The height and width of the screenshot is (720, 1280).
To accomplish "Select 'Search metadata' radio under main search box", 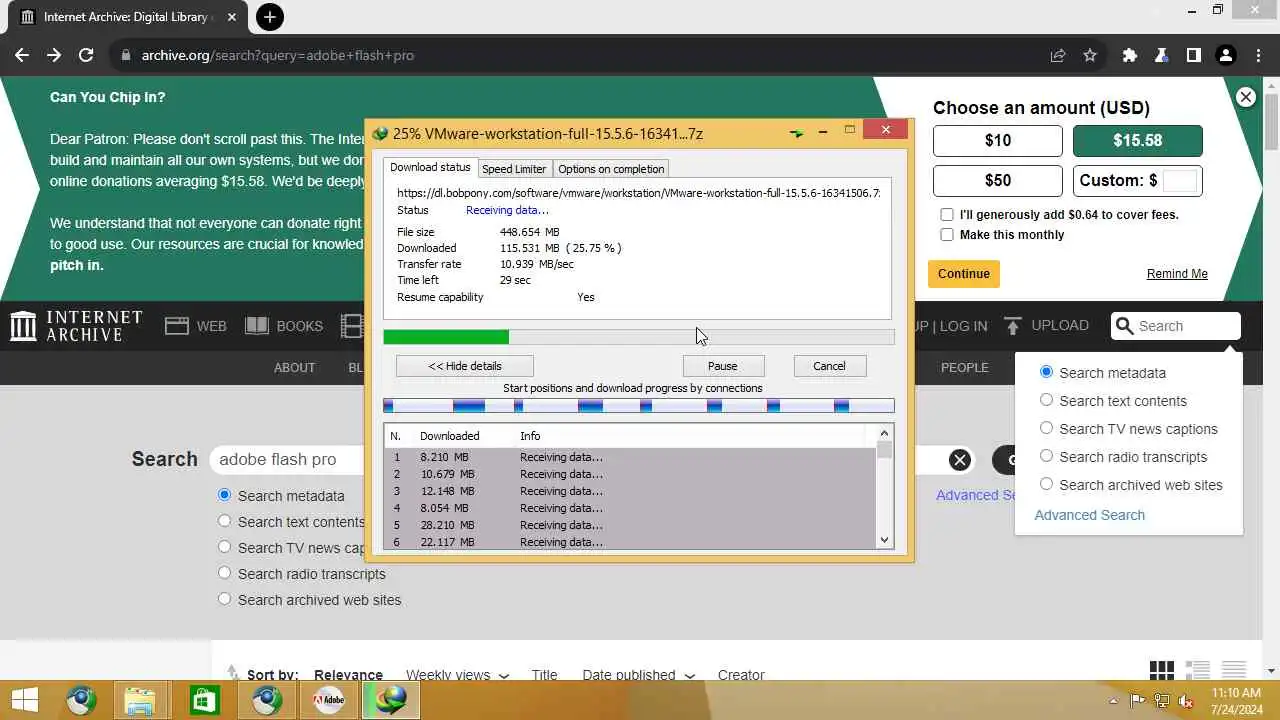I will click(224, 495).
